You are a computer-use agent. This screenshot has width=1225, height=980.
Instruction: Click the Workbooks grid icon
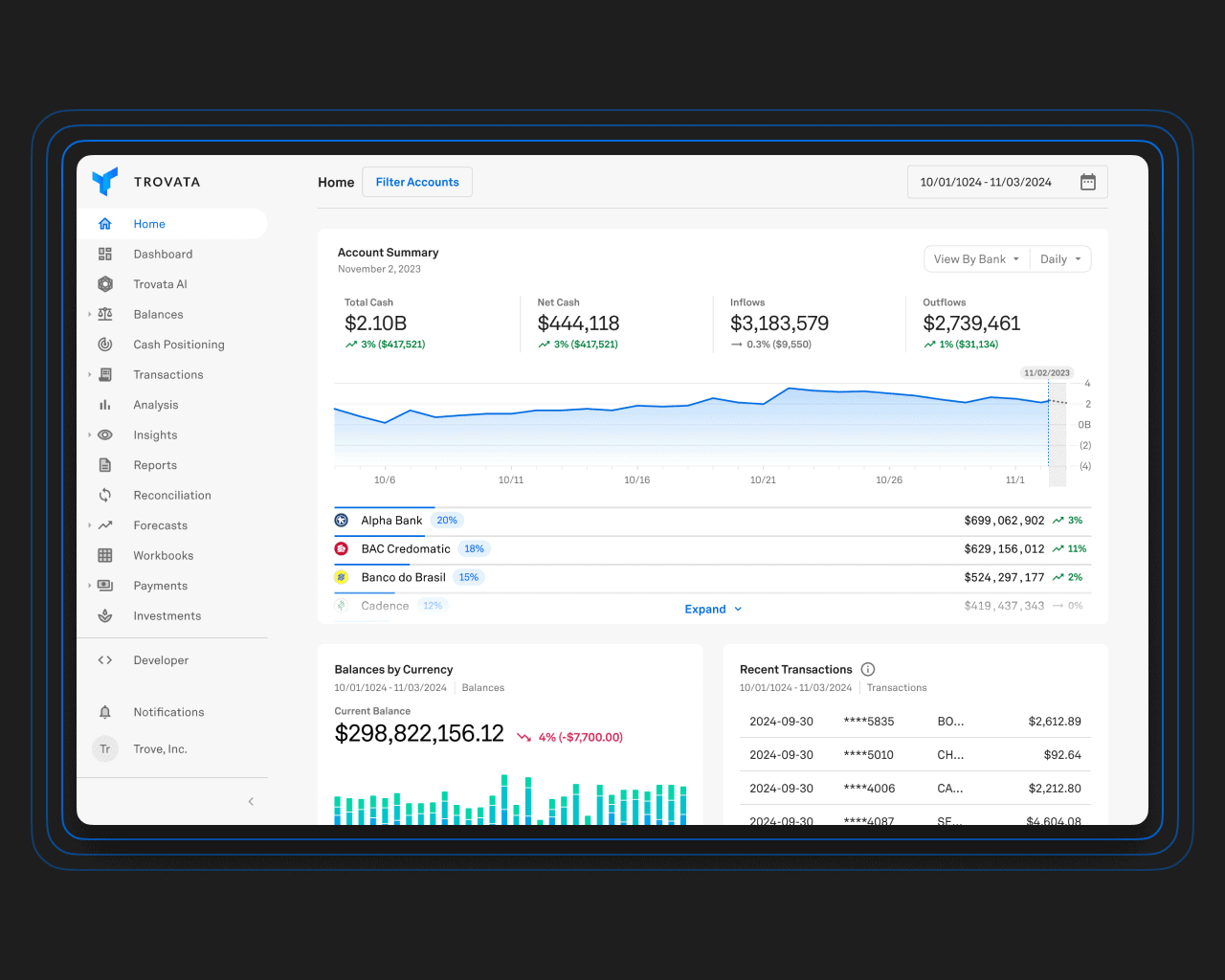[x=105, y=556]
